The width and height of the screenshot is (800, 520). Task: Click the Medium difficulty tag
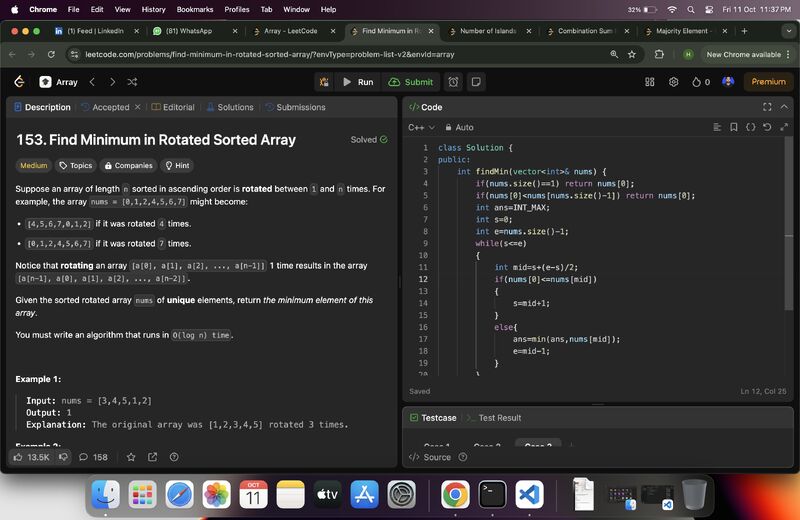pos(34,165)
